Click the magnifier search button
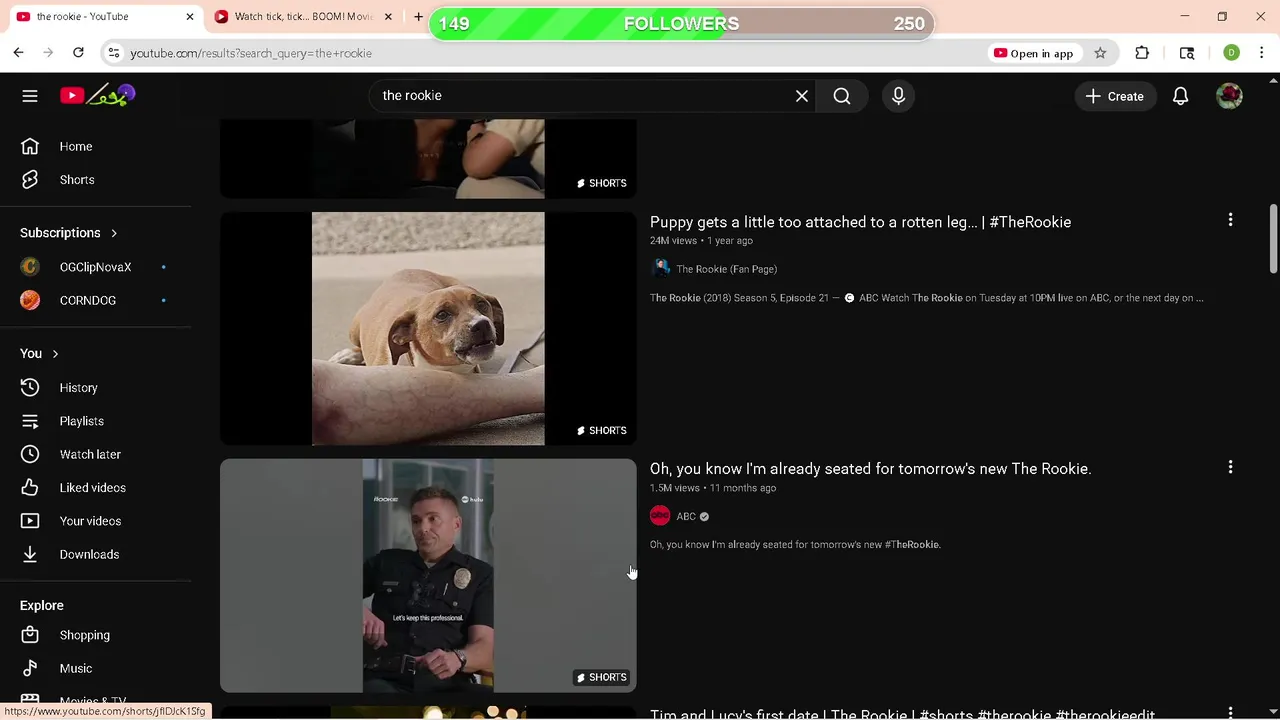The height and width of the screenshot is (720, 1280). (x=842, y=96)
